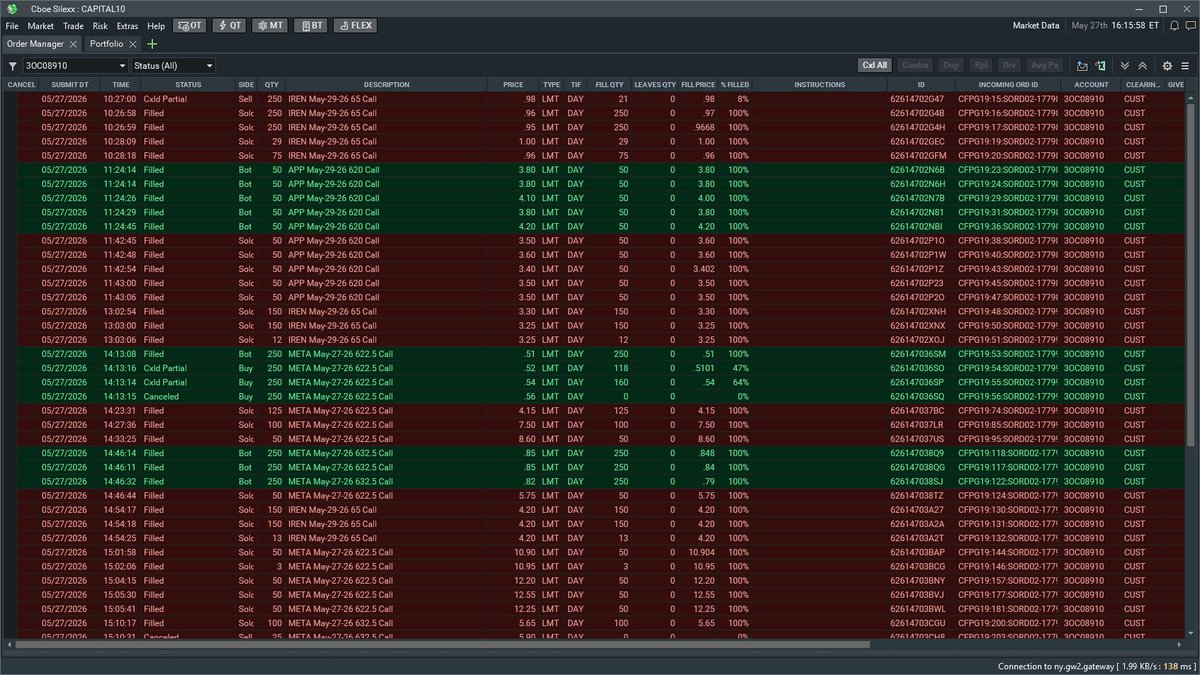This screenshot has width=1200, height=675.
Task: Open the Help menu
Action: coord(156,25)
